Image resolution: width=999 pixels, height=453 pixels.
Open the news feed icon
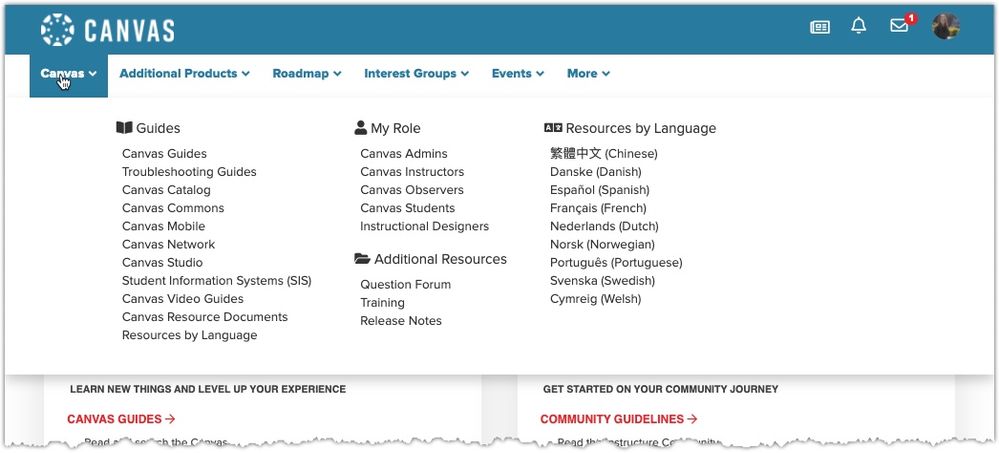point(820,27)
